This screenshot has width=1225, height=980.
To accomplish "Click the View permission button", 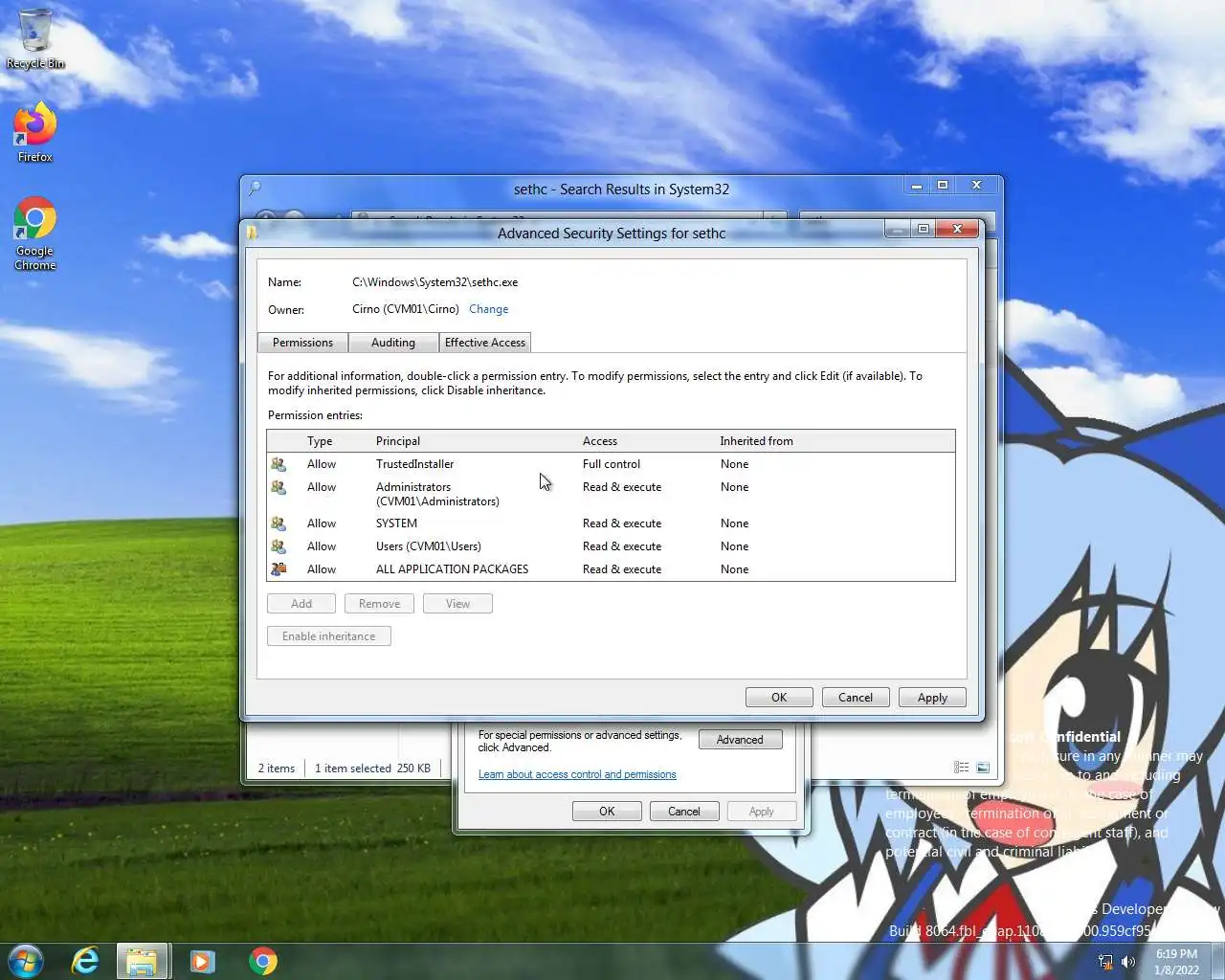I will point(457,604).
